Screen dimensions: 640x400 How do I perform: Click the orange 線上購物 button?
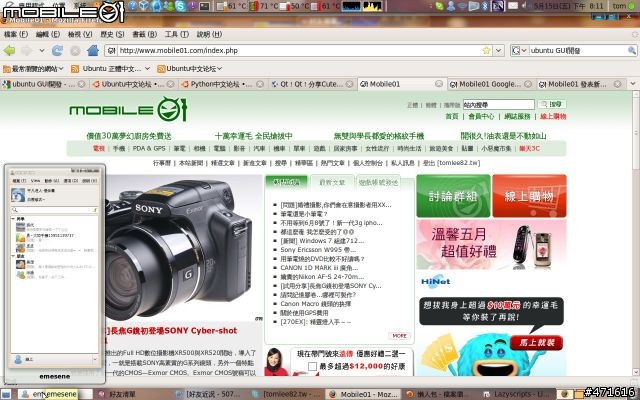[x=529, y=196]
